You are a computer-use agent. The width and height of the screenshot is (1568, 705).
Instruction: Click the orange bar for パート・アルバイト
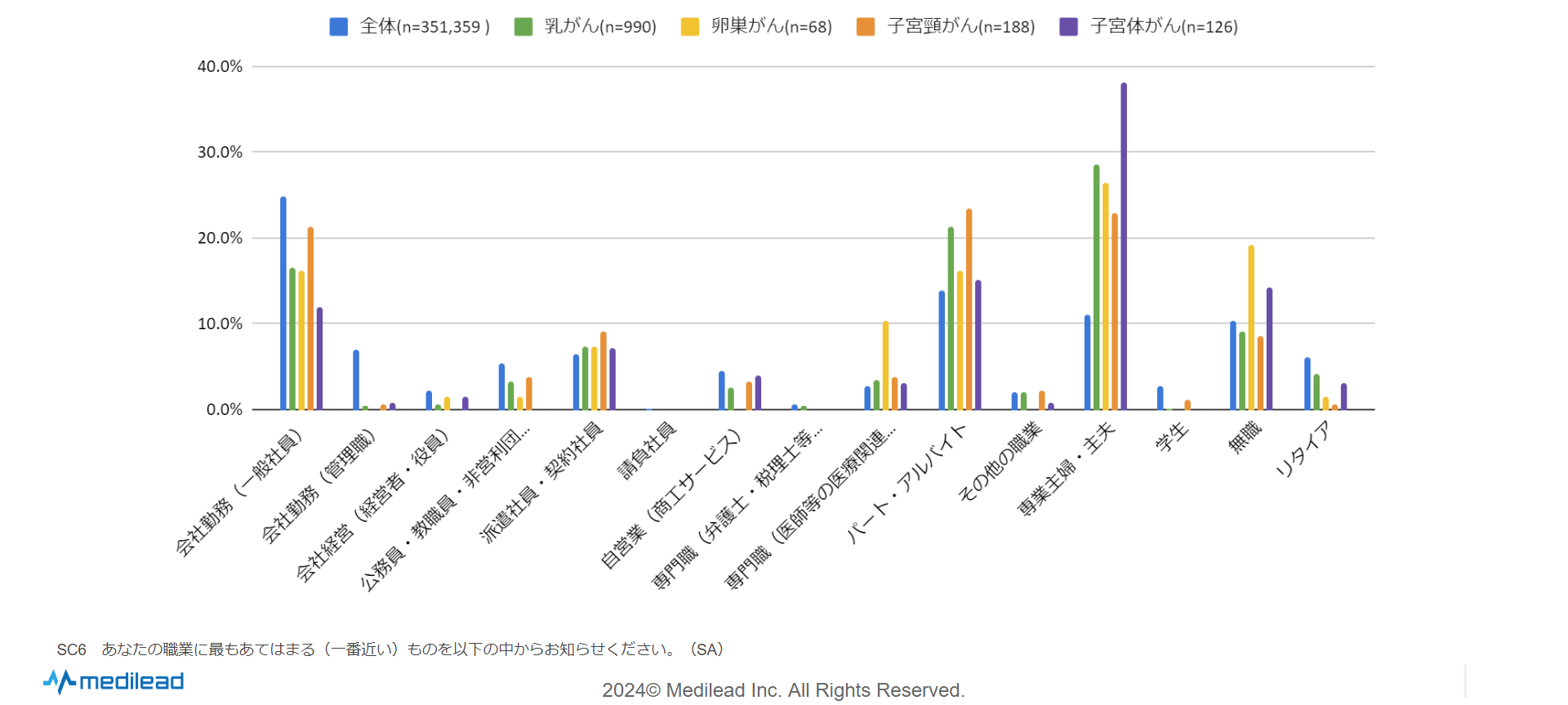pos(969,309)
